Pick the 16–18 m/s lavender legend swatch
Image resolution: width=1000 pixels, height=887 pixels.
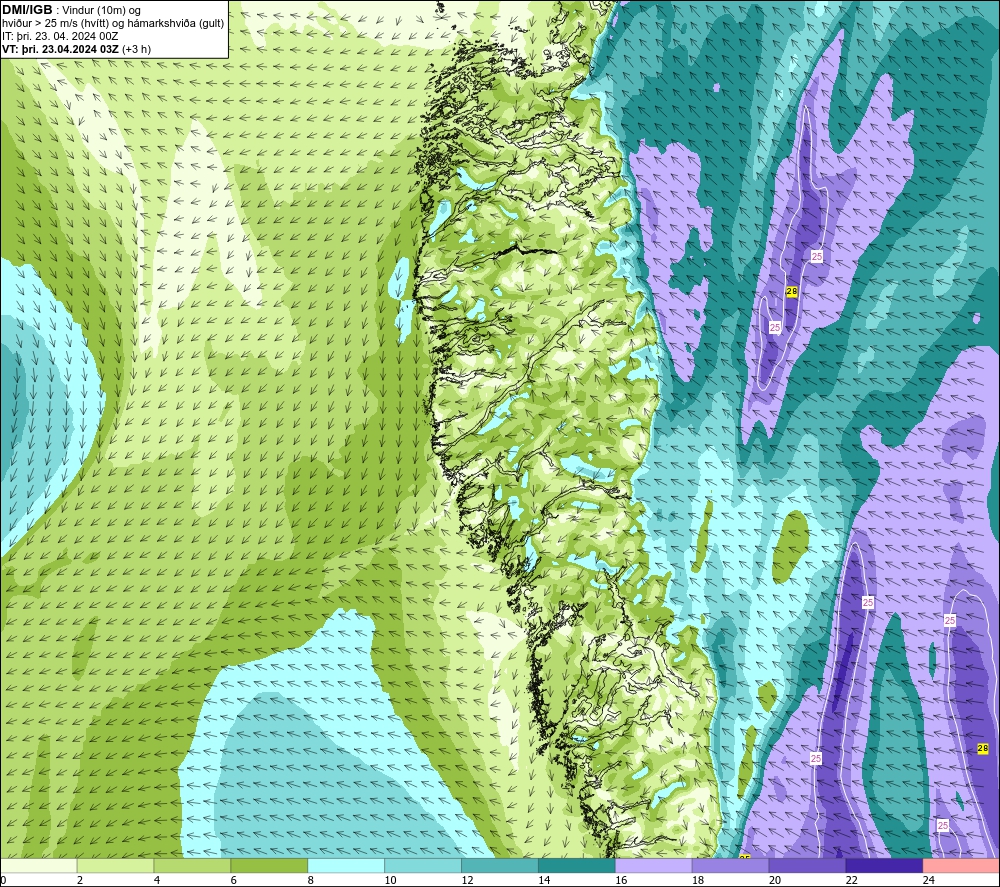pos(653,866)
